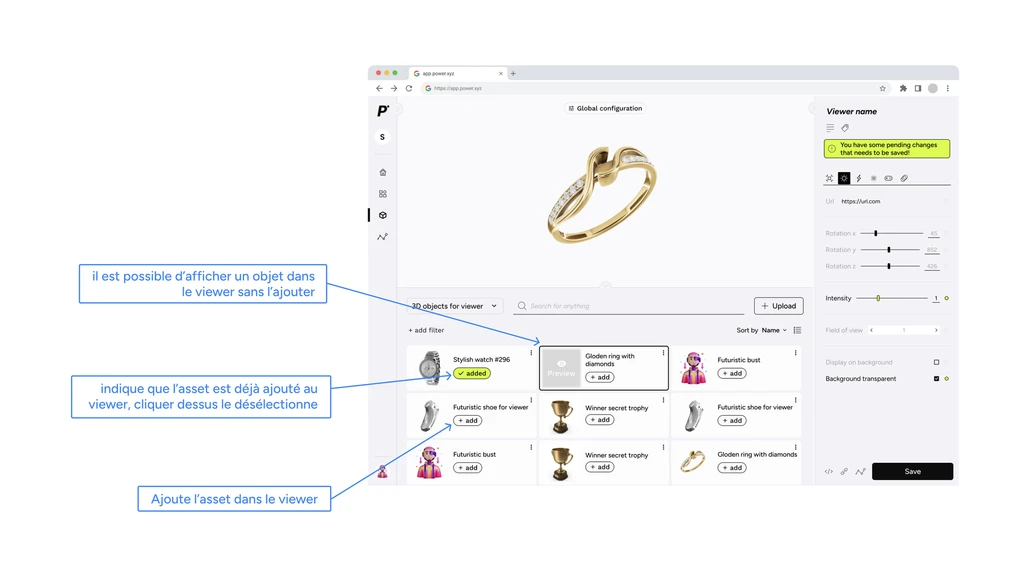1024x577 pixels.
Task: Click the Intensity slider handle
Action: coord(878,298)
